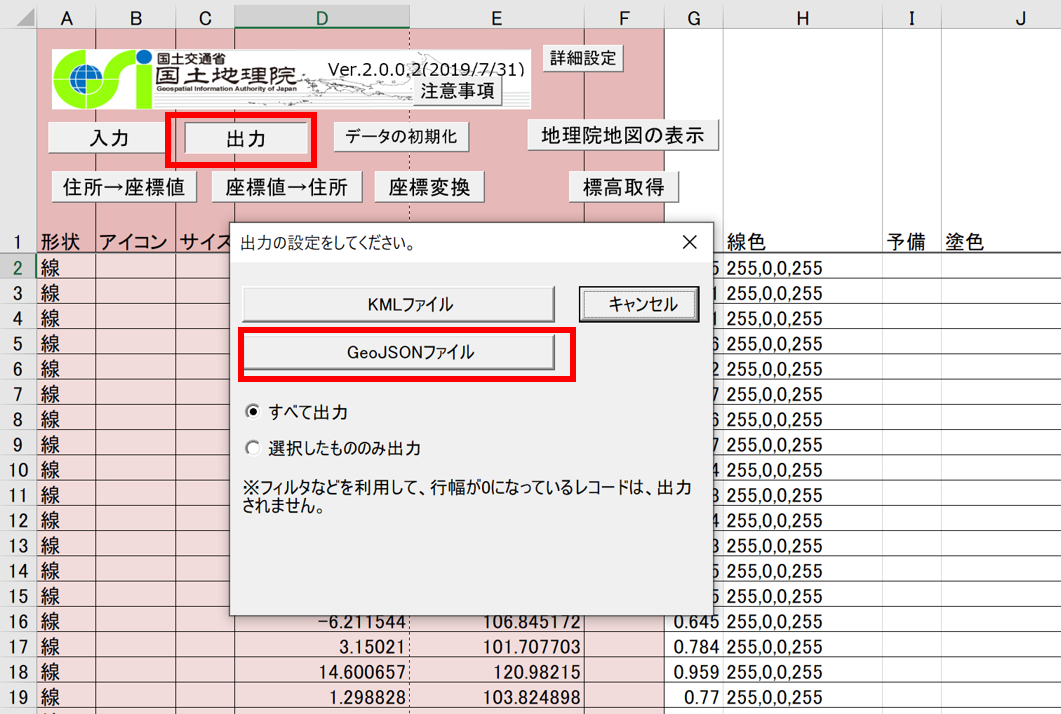Click the 出力 button

[x=246, y=139]
